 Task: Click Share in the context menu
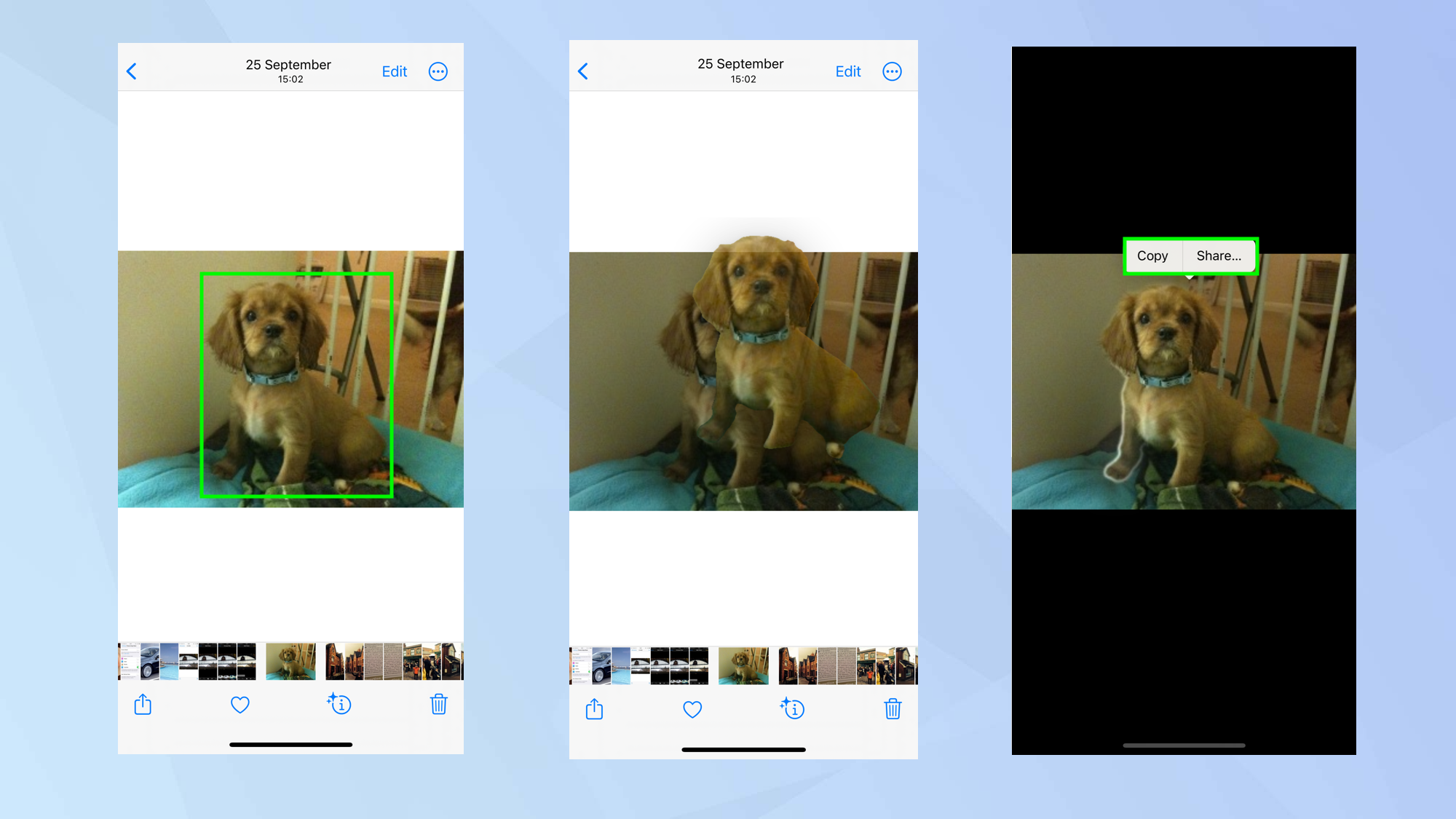click(x=1217, y=256)
